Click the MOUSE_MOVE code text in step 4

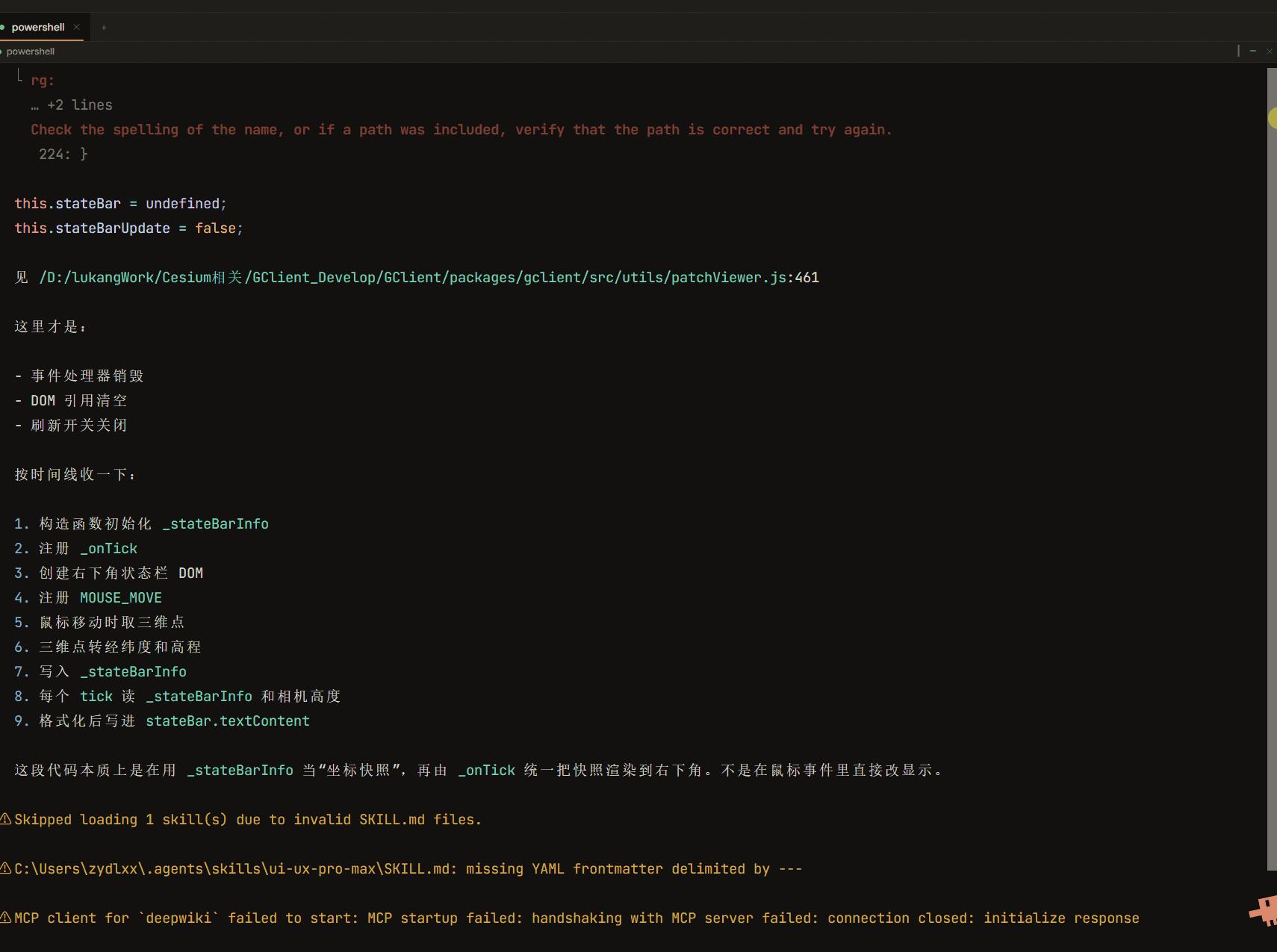click(121, 598)
